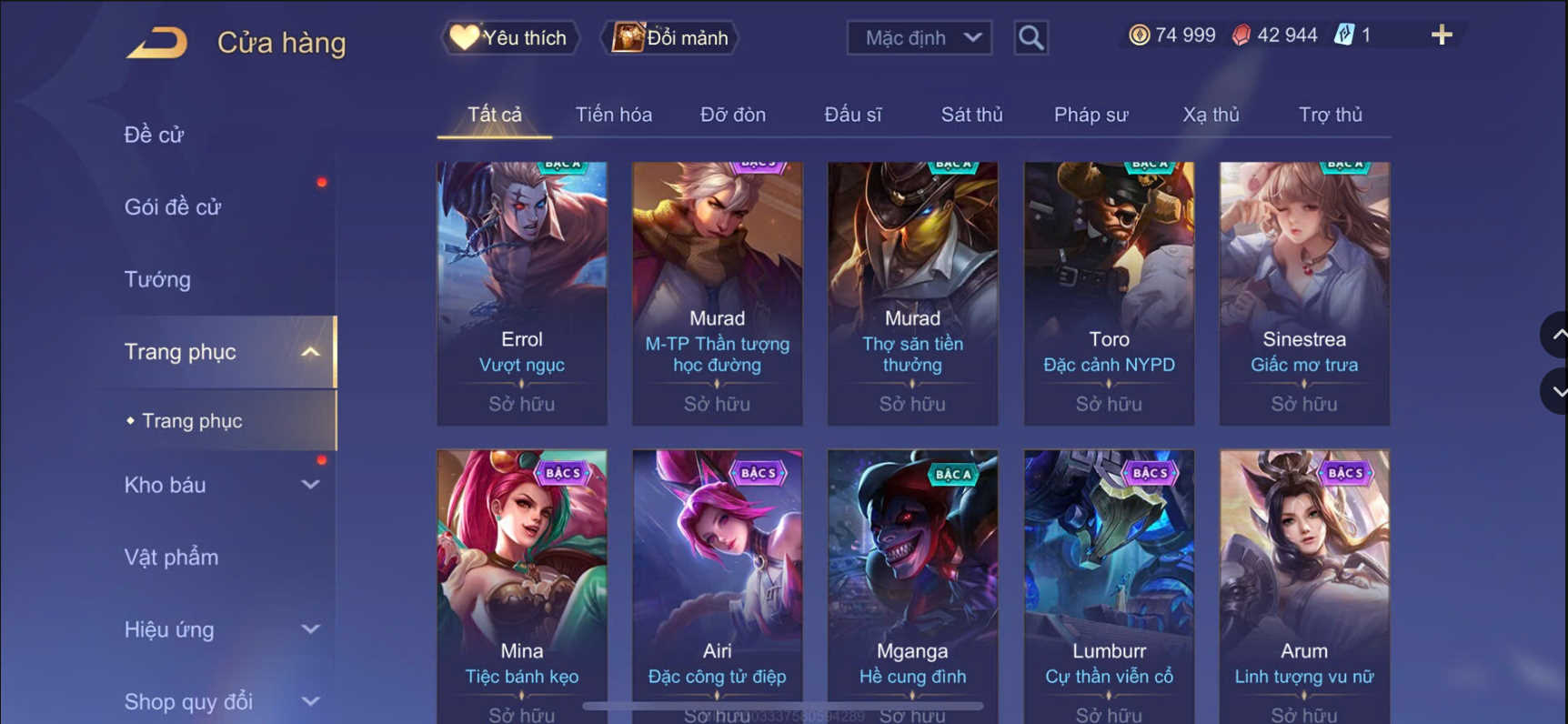Viewport: 1568px width, 724px height.
Task: Open Tướng in the sidebar
Action: pos(157,279)
